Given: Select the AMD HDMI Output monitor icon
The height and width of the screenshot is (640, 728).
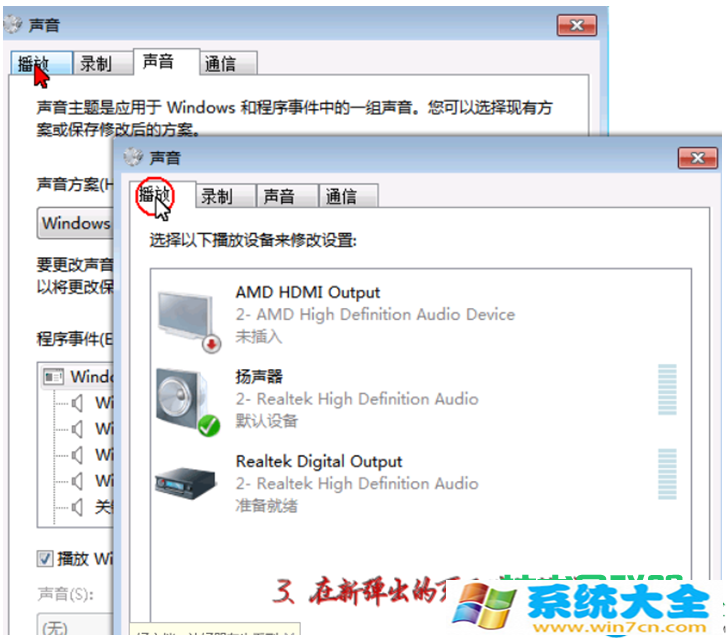Looking at the screenshot, I should click(x=188, y=321).
